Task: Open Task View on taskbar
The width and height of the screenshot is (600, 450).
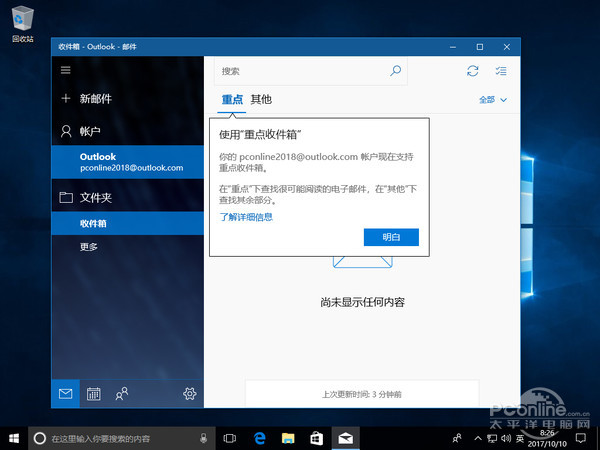Action: (230, 439)
